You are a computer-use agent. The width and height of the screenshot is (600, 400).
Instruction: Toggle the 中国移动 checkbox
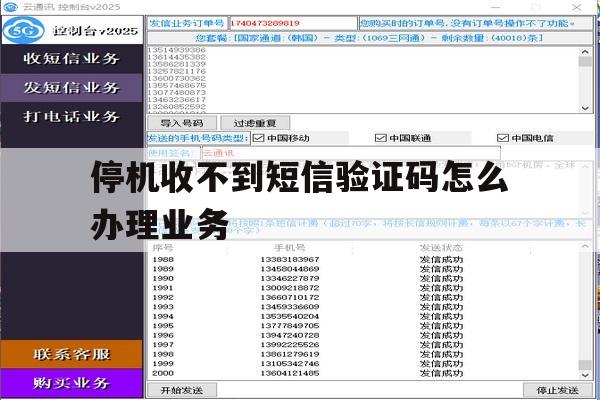coord(259,138)
